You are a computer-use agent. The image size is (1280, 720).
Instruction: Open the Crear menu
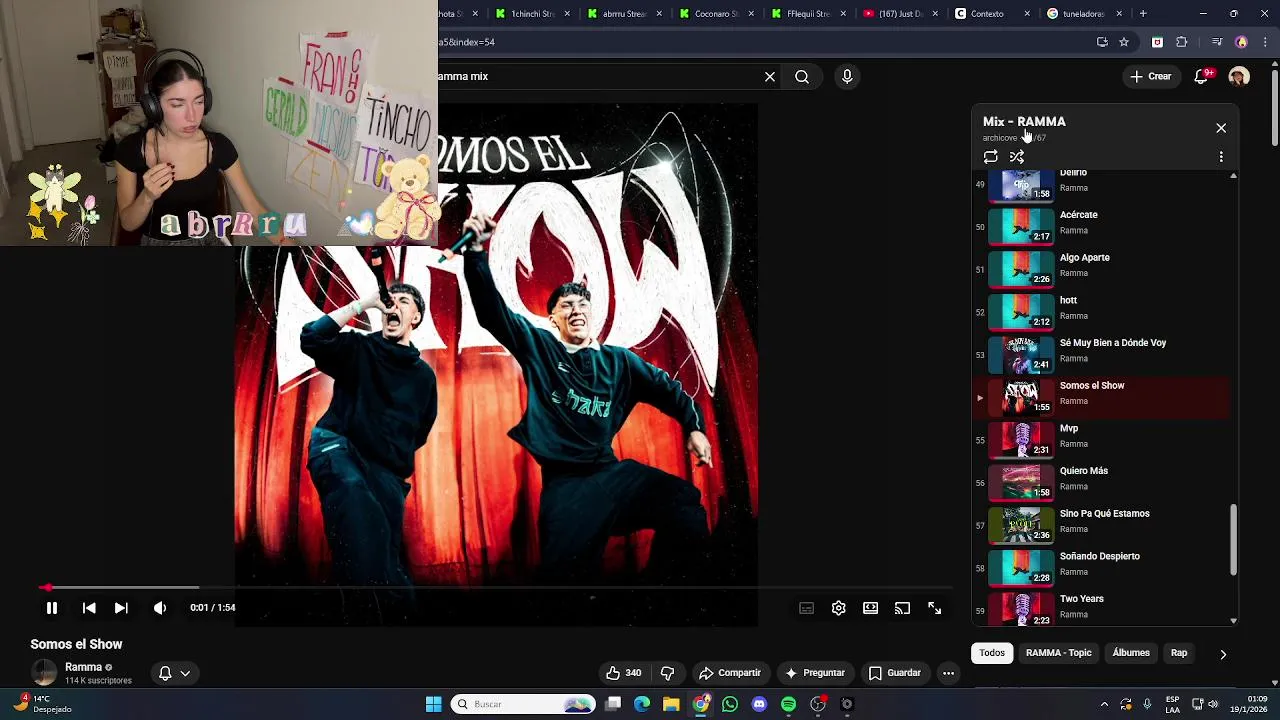(x=1151, y=76)
